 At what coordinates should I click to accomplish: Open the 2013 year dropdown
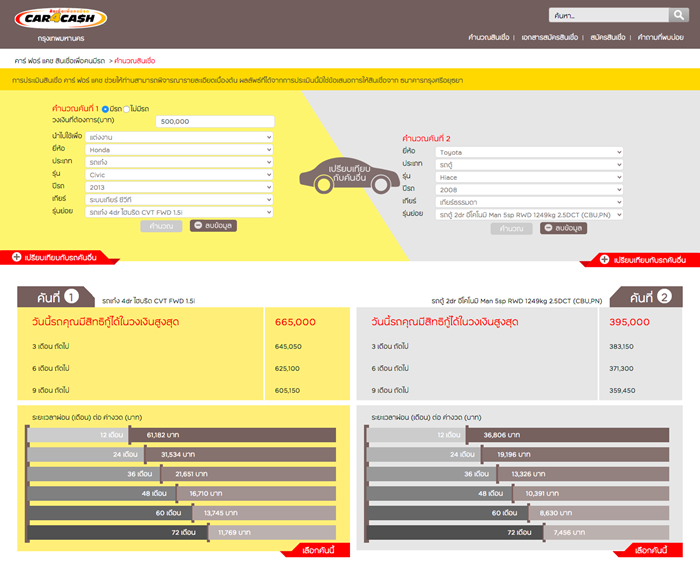179,187
